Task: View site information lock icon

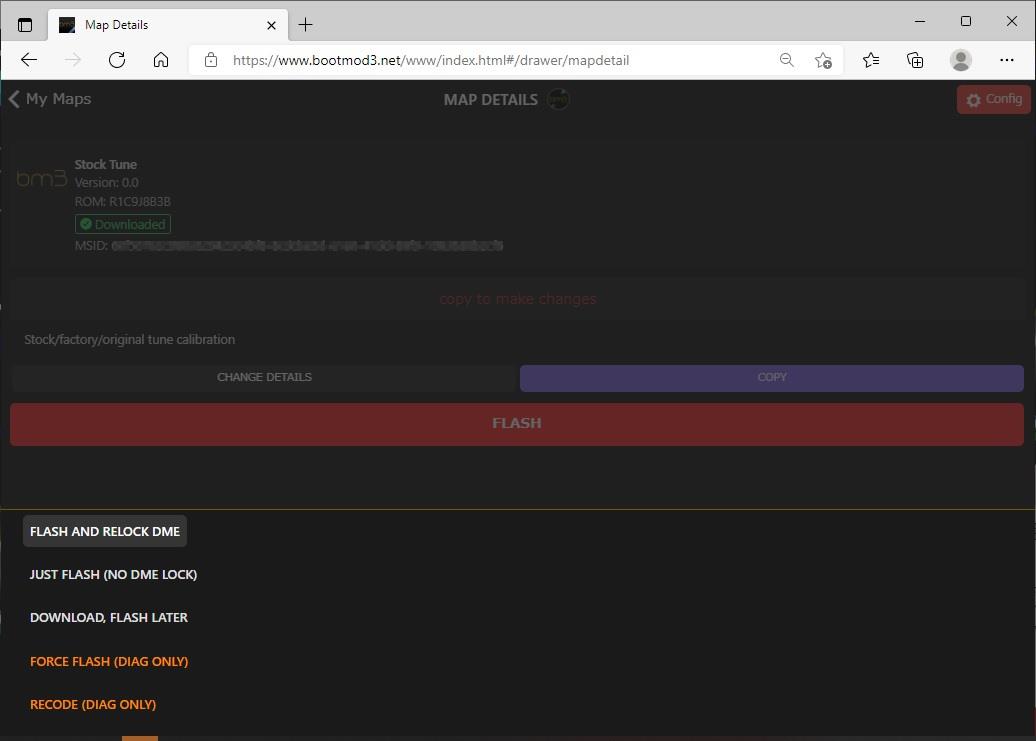Action: [211, 60]
